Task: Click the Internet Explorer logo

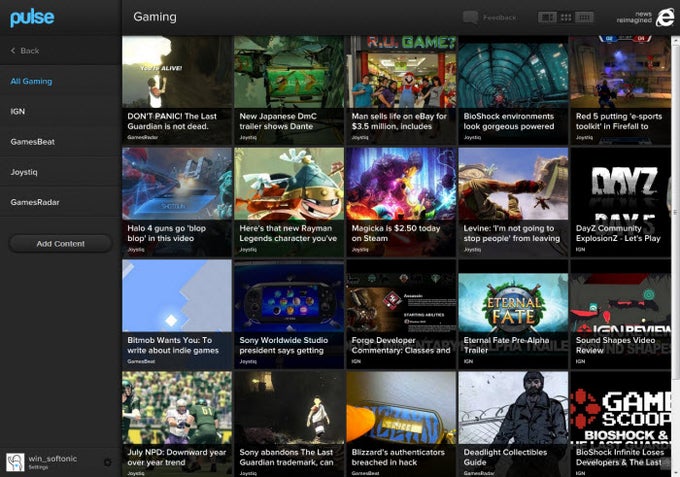Action: (x=665, y=18)
